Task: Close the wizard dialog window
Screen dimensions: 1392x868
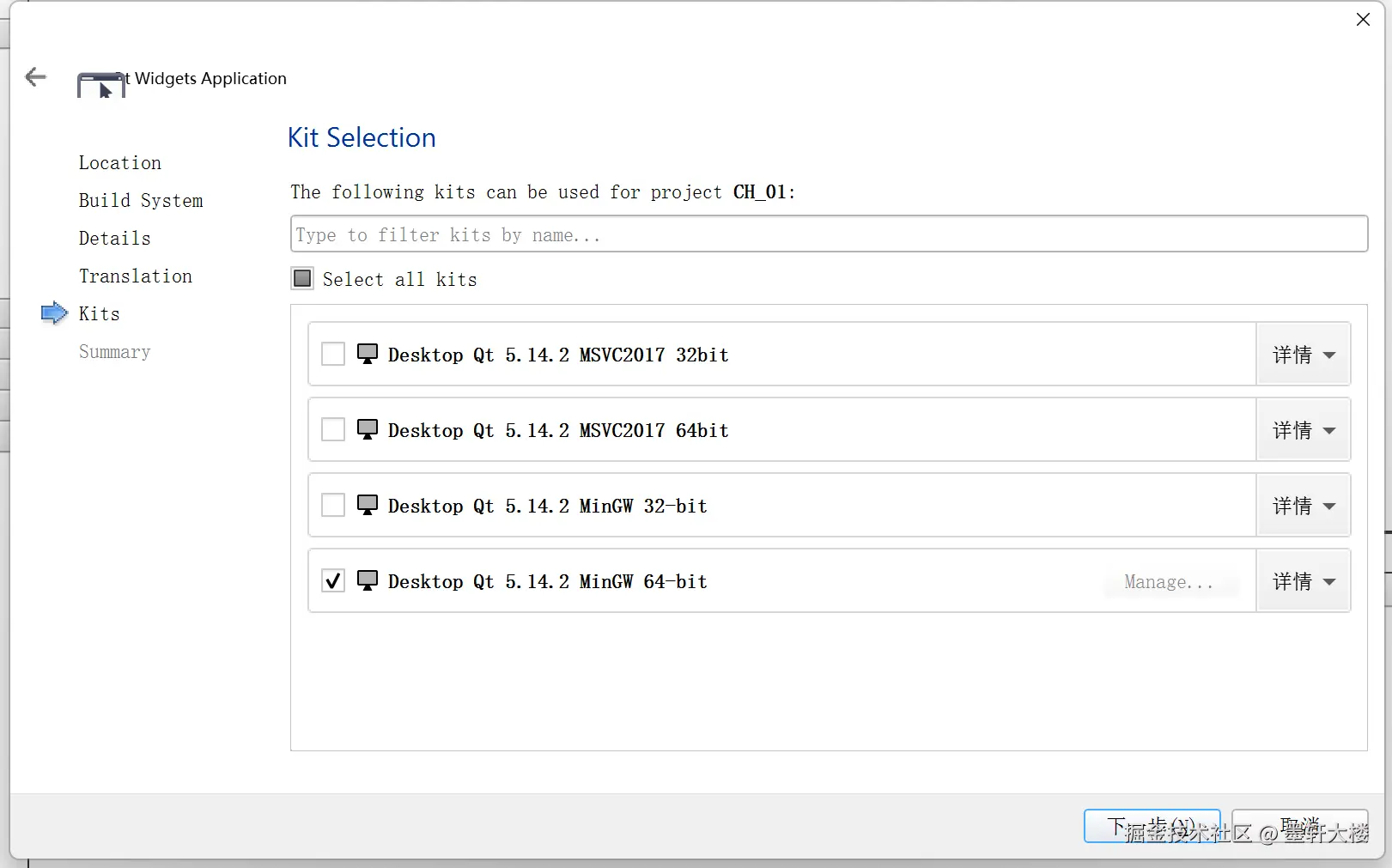Action: [1363, 20]
